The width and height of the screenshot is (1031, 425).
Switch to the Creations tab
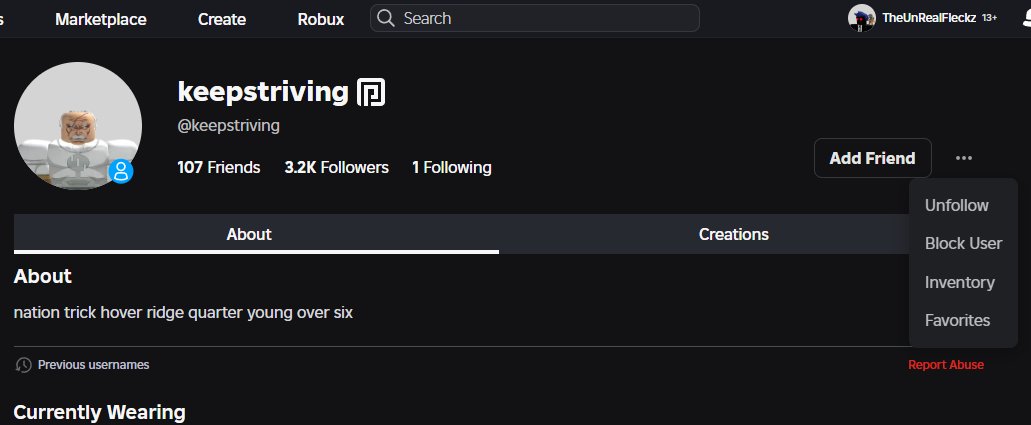[734, 234]
